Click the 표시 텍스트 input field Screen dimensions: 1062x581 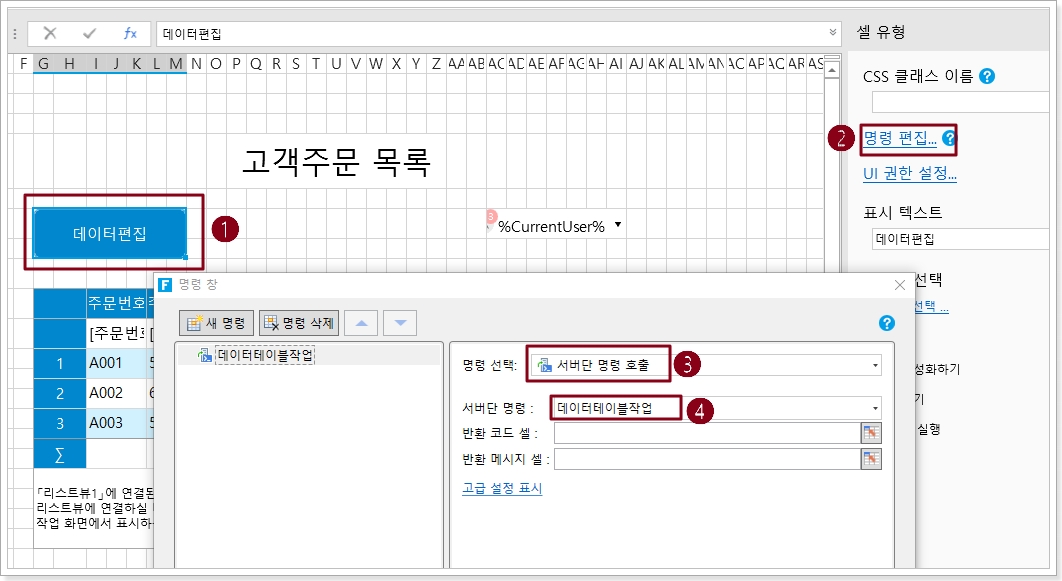(x=958, y=239)
